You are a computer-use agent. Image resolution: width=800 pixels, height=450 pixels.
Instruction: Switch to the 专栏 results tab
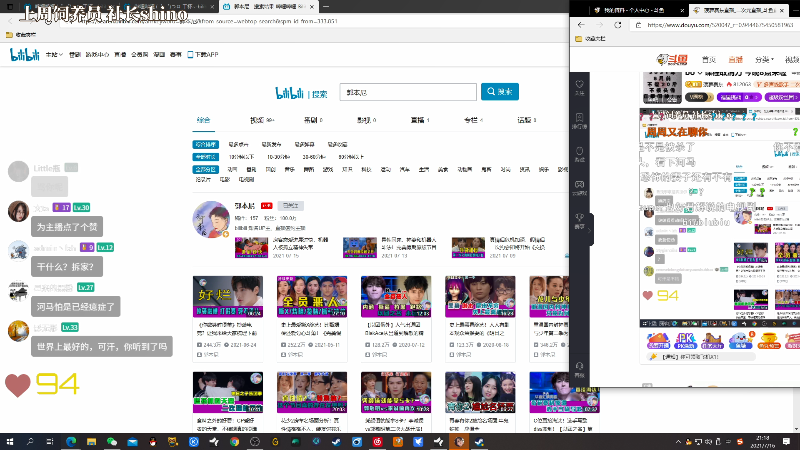click(x=473, y=120)
